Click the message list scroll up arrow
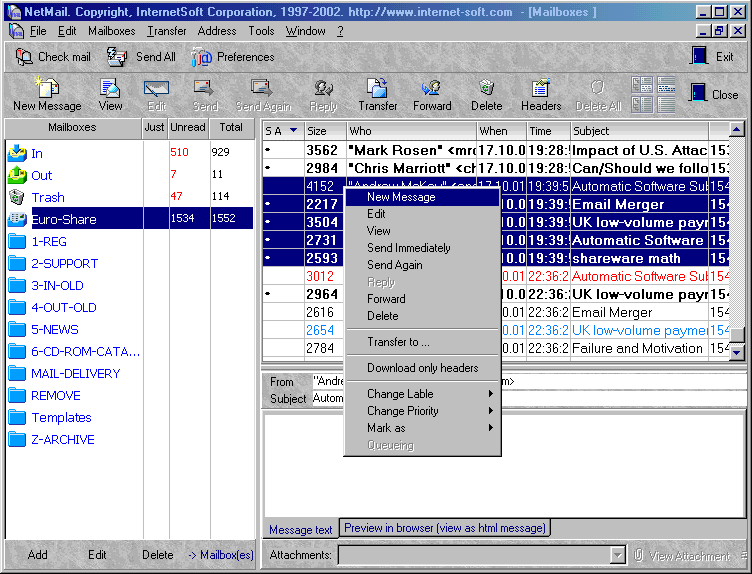Image resolution: width=752 pixels, height=574 pixels. [x=736, y=129]
